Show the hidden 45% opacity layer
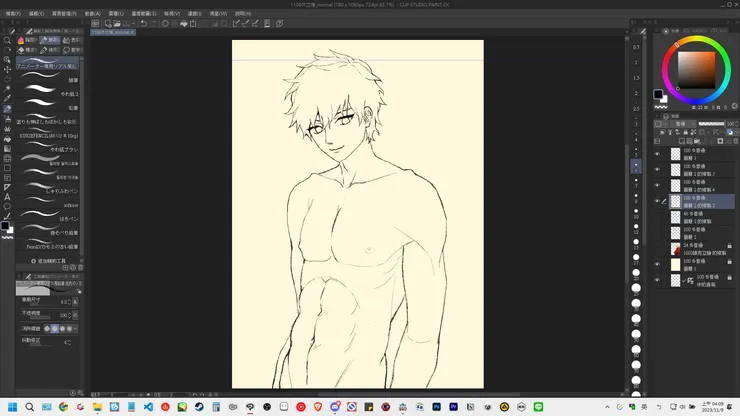The height and width of the screenshot is (416, 740). (657, 217)
